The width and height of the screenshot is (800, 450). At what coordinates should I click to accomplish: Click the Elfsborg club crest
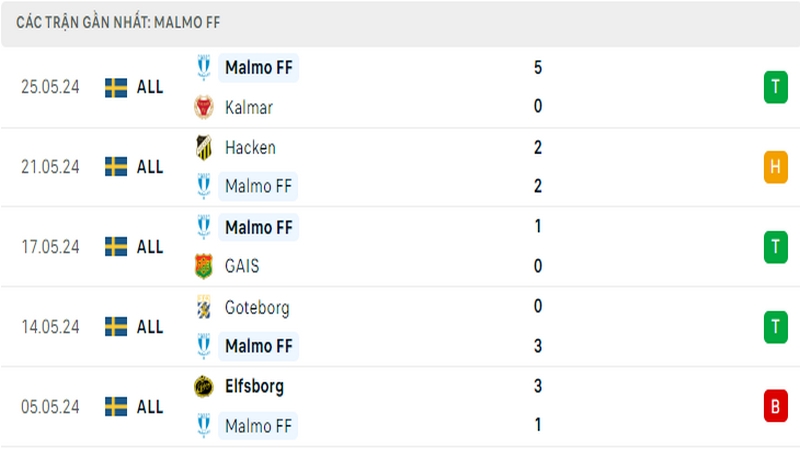pos(204,386)
